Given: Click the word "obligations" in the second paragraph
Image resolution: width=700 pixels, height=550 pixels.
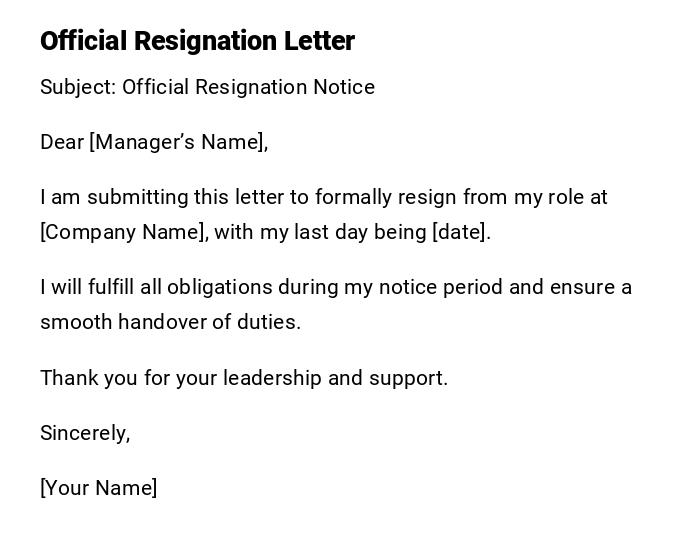Looking at the screenshot, I should click(x=219, y=287).
